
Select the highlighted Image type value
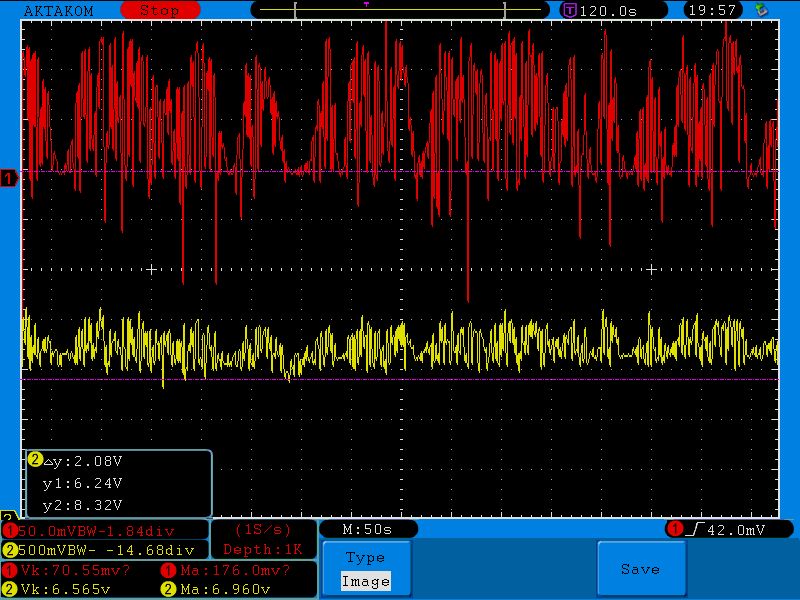[x=365, y=581]
